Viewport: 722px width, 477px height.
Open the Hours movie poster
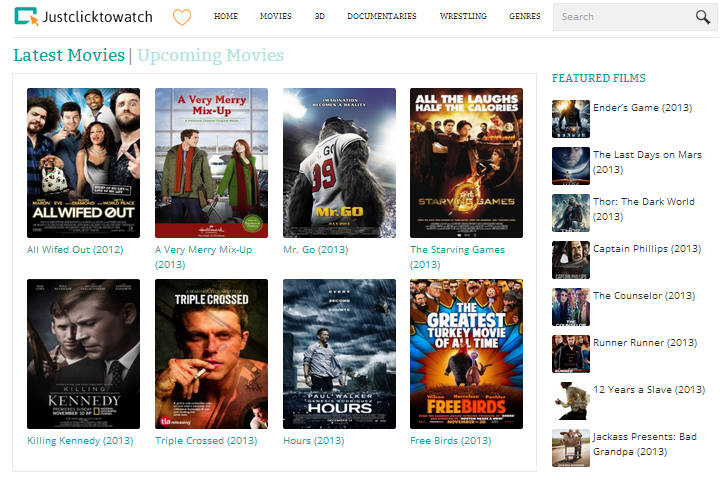click(339, 354)
